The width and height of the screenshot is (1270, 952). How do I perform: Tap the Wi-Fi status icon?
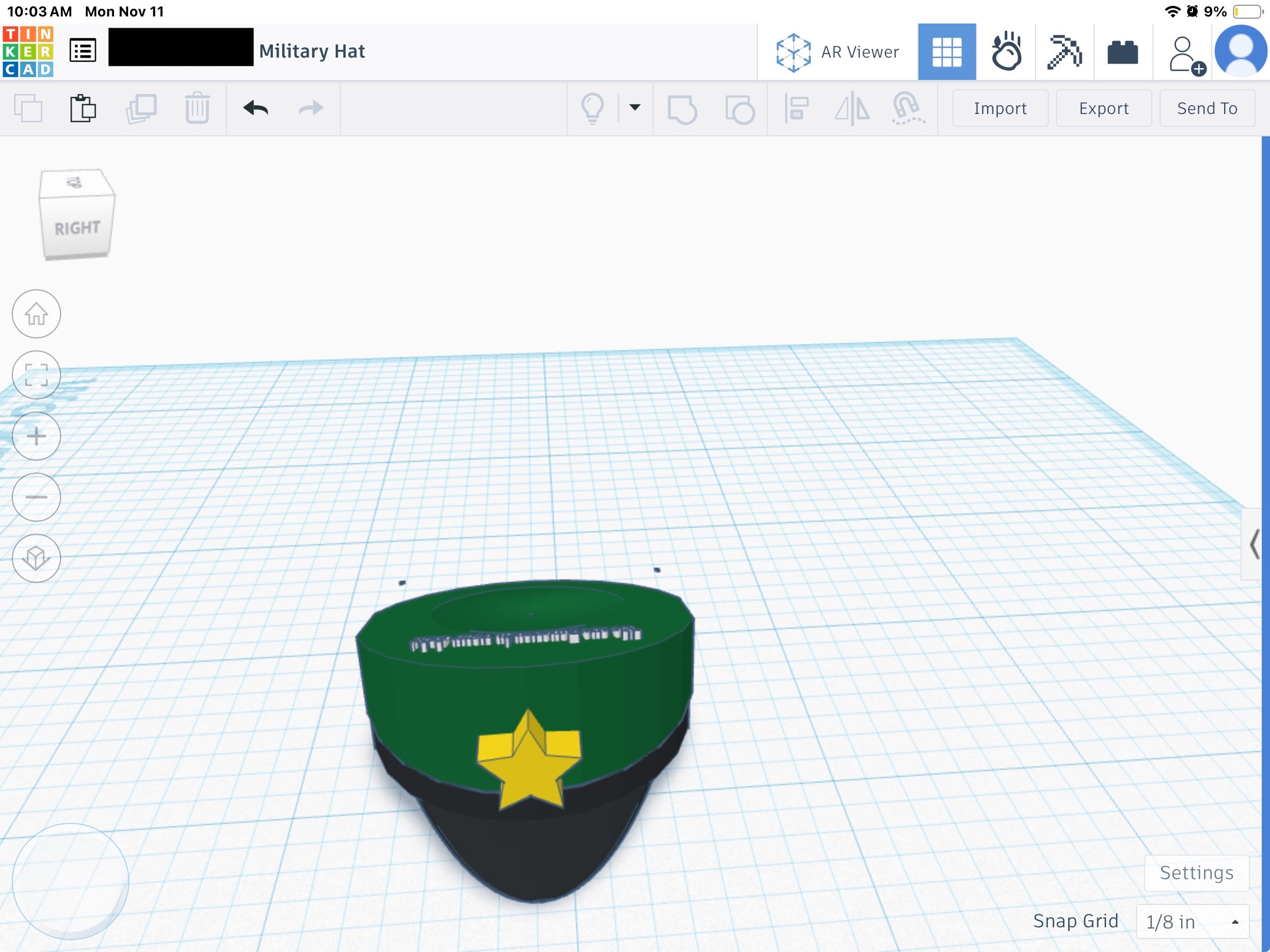[x=1172, y=11]
